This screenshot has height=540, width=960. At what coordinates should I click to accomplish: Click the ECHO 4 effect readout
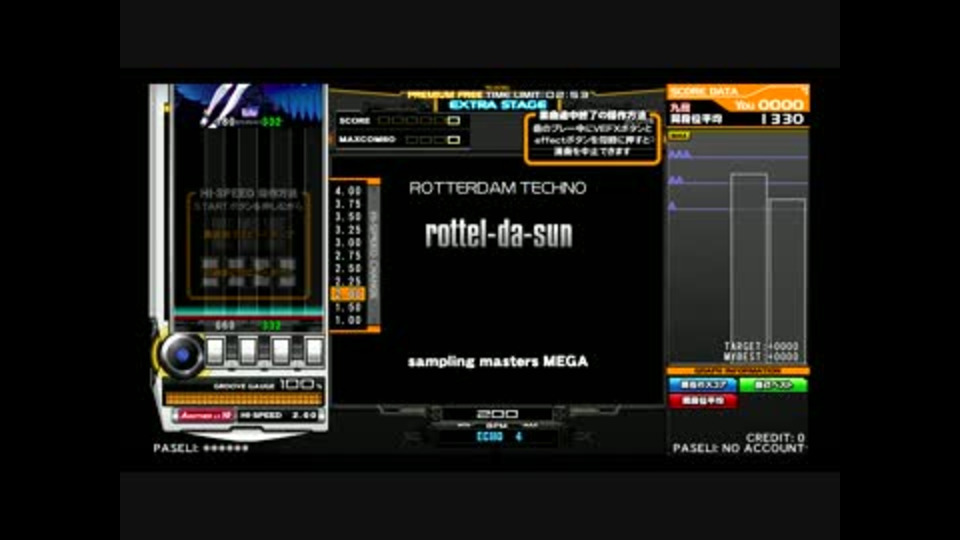pos(499,437)
